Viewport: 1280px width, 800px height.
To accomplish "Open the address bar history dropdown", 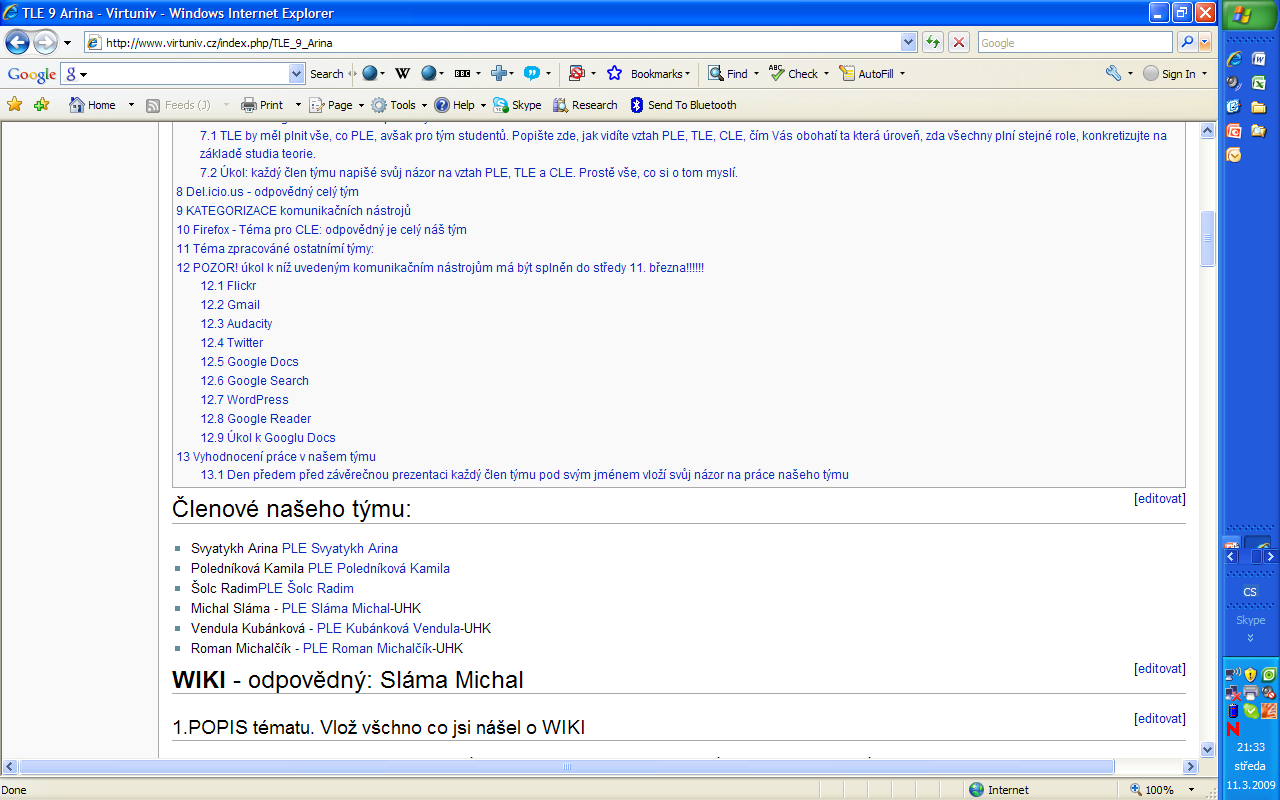I will click(x=908, y=42).
